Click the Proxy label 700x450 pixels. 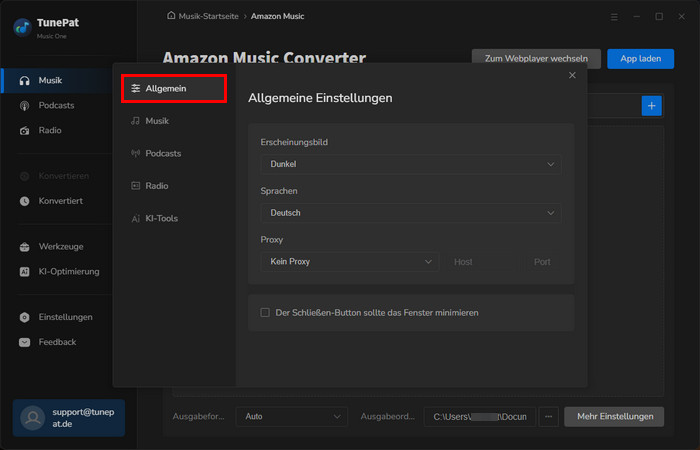coord(272,240)
